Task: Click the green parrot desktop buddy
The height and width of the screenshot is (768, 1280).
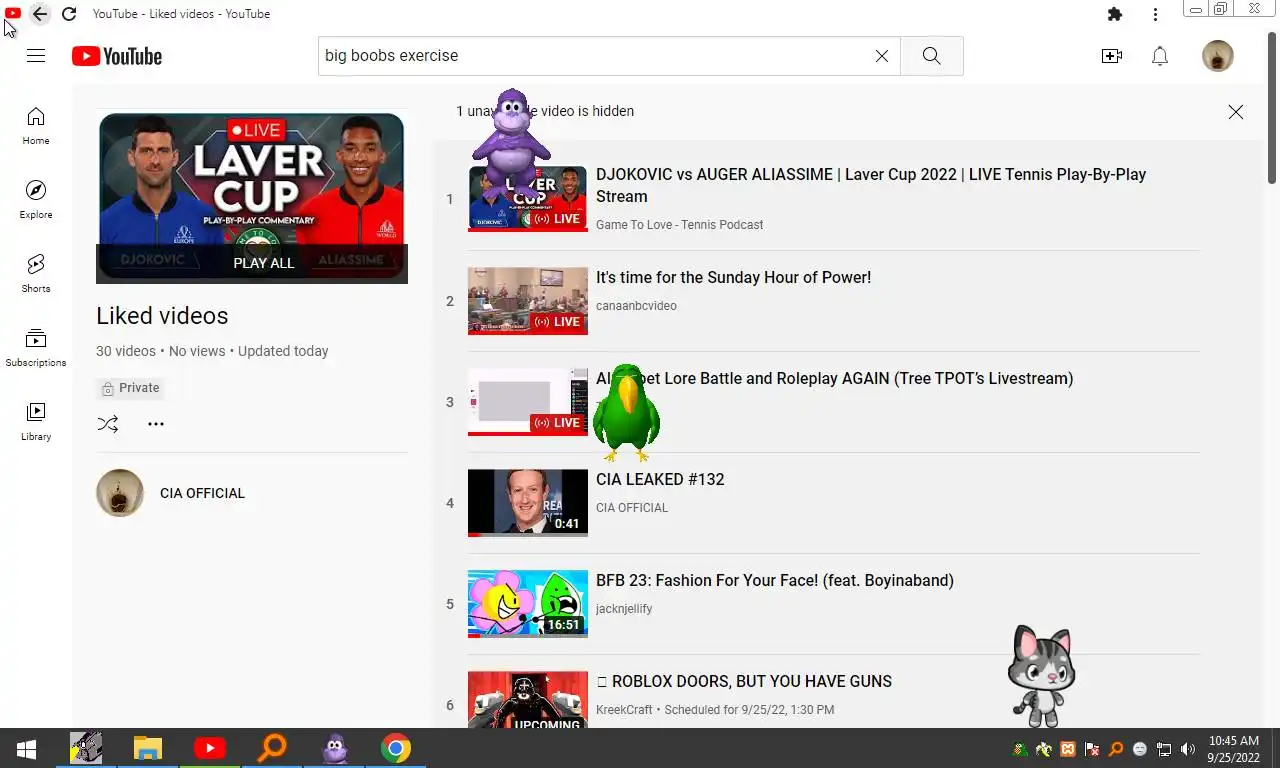Action: pyautogui.click(x=625, y=412)
